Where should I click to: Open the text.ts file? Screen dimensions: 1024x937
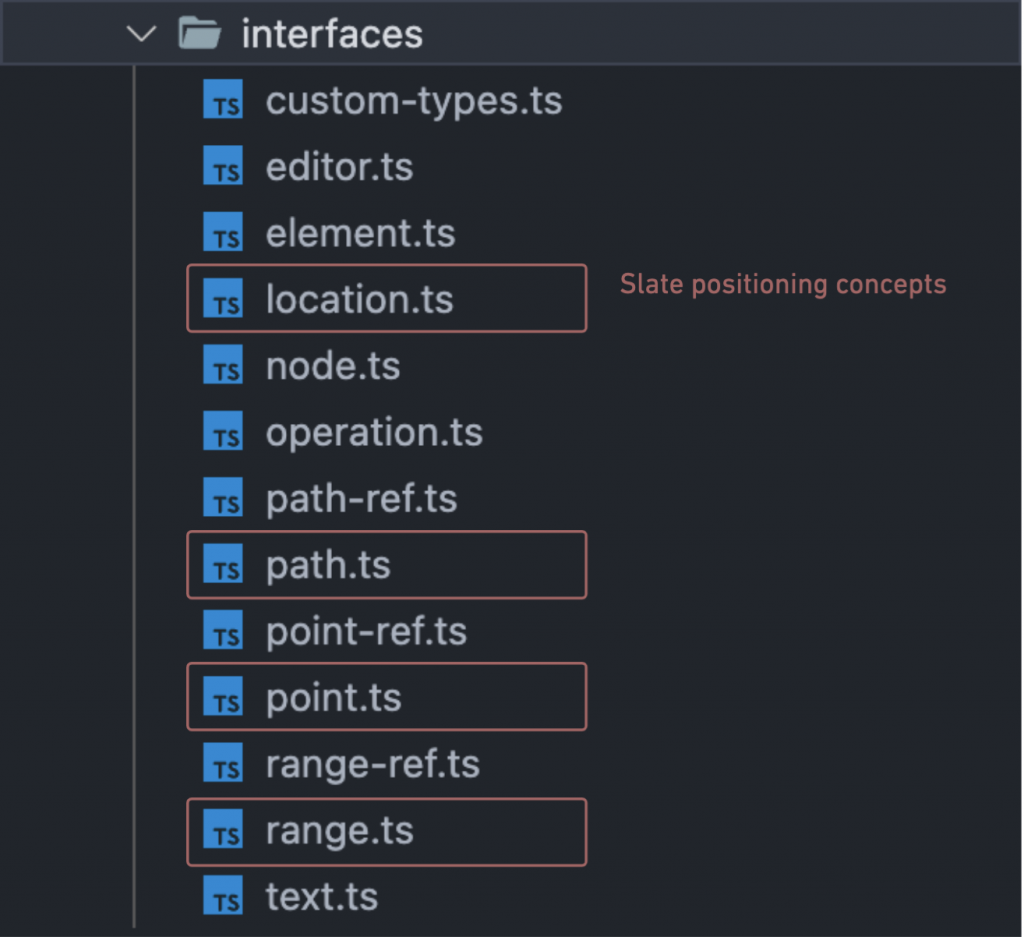coord(321,896)
